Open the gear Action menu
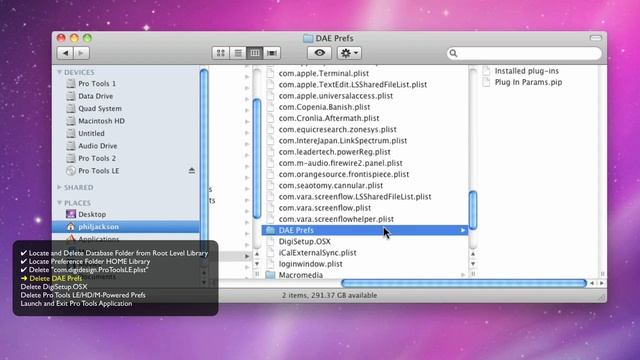Screen dimensions: 640x360 pyautogui.click(x=349, y=53)
